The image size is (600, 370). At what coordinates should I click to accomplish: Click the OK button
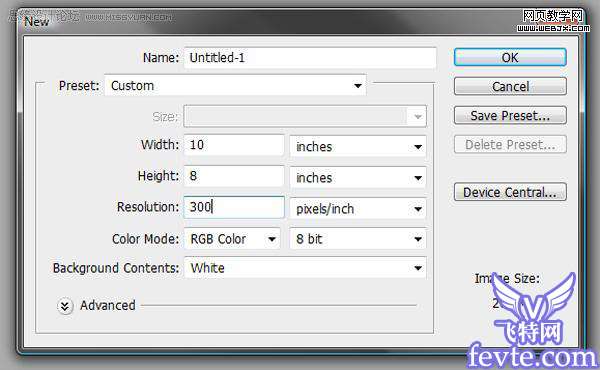510,57
